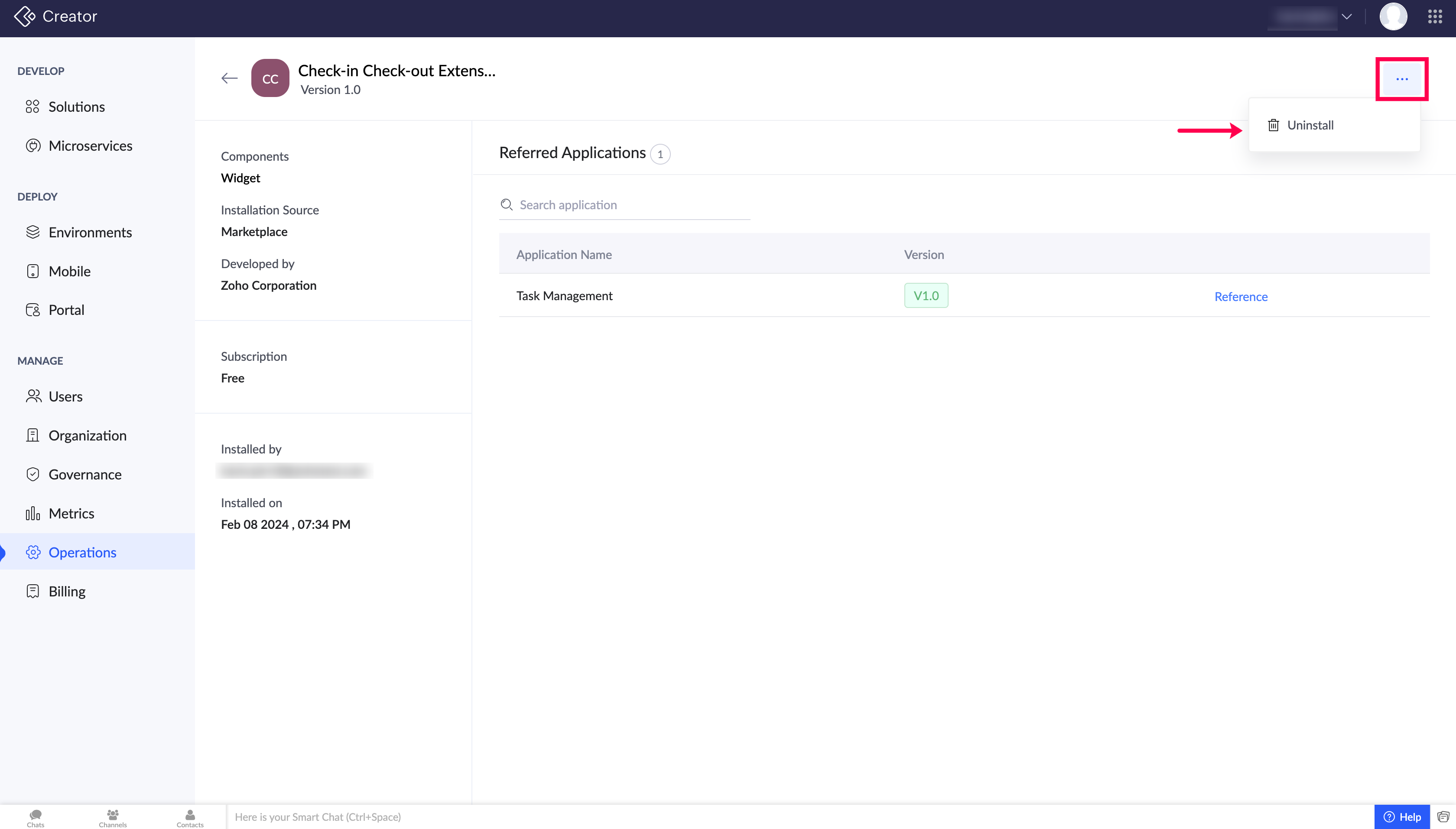Click the Reference link for Task Management
Image resolution: width=1456 pixels, height=829 pixels.
(1241, 297)
